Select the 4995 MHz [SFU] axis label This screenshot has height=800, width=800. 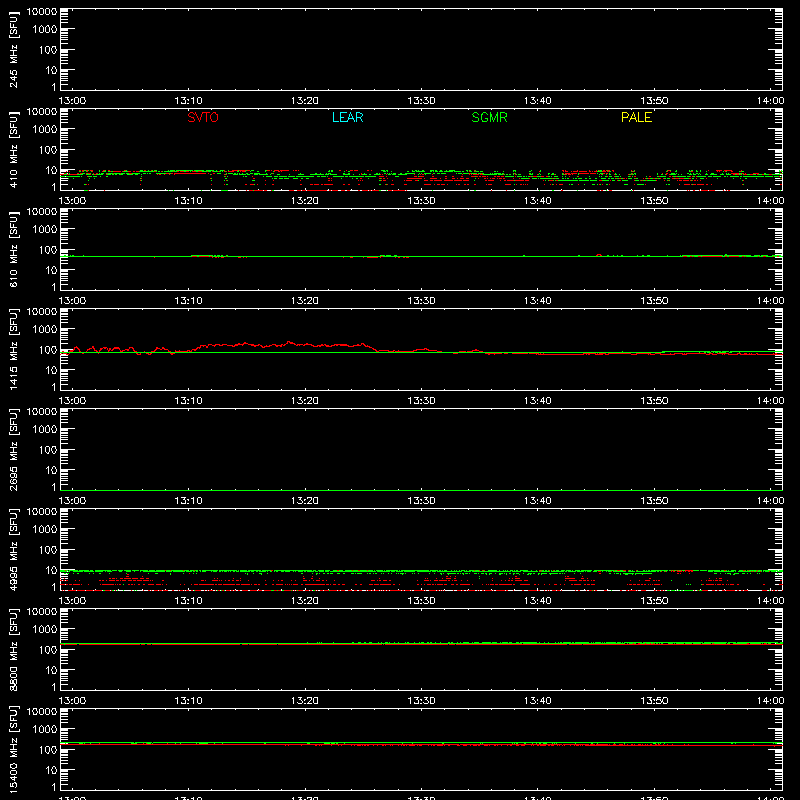click(14, 550)
